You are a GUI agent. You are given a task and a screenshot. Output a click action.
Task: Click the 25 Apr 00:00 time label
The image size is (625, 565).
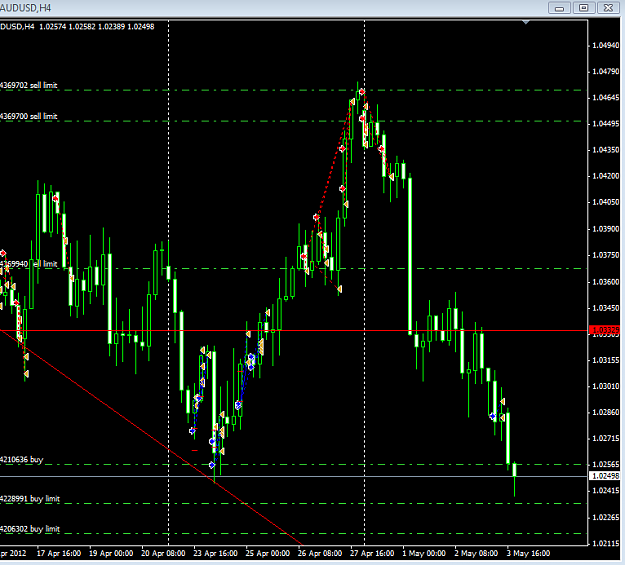pyautogui.click(x=267, y=553)
